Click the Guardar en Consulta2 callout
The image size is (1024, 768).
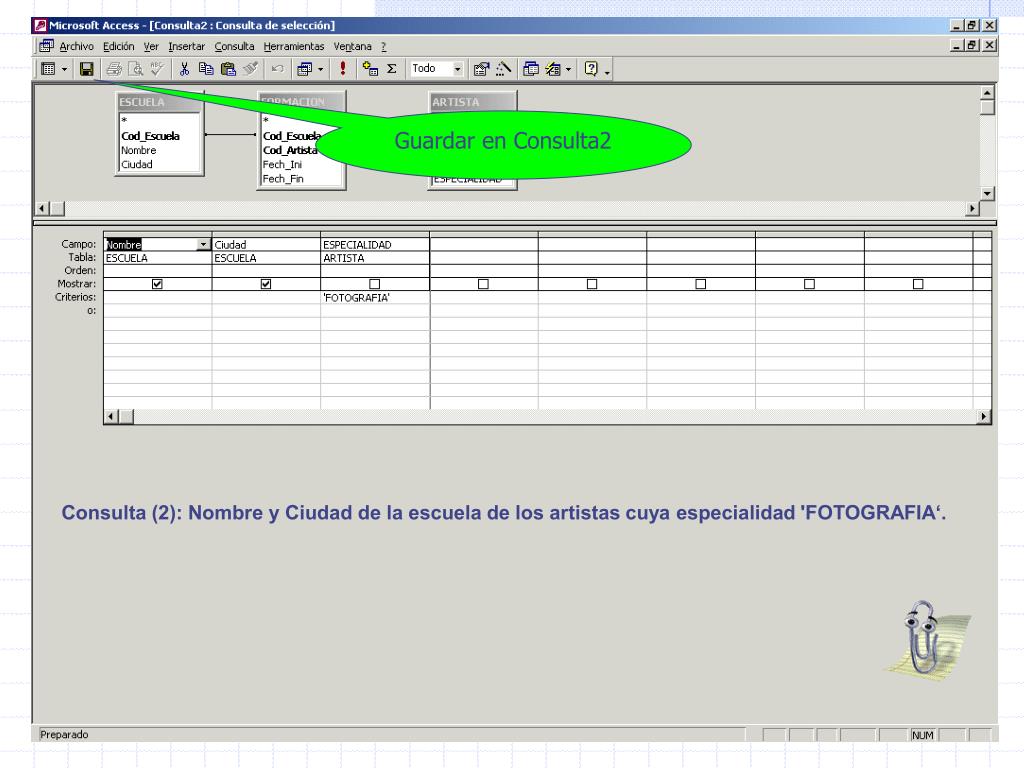[503, 141]
